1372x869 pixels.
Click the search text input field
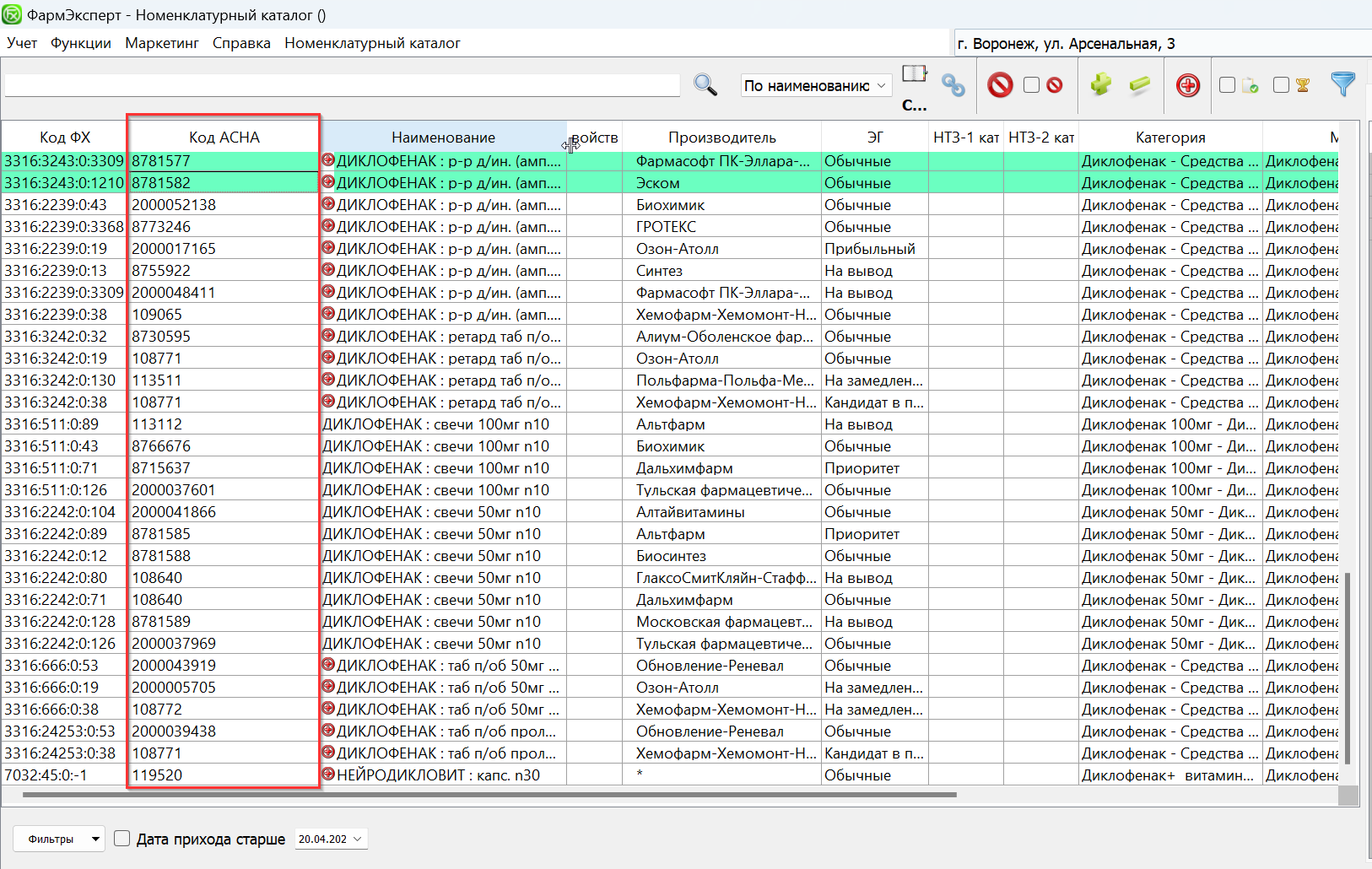[342, 85]
